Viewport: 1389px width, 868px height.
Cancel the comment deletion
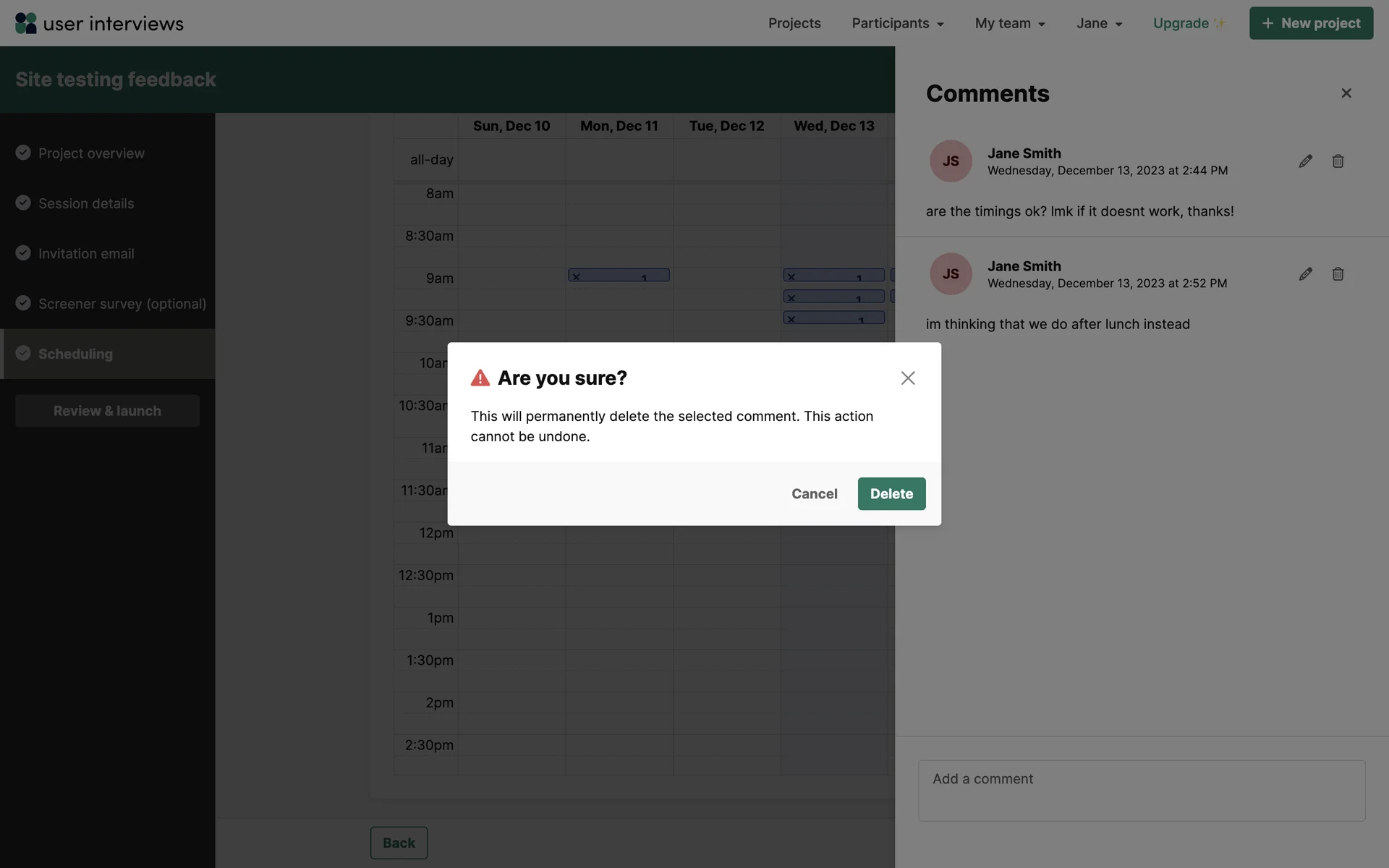point(814,494)
